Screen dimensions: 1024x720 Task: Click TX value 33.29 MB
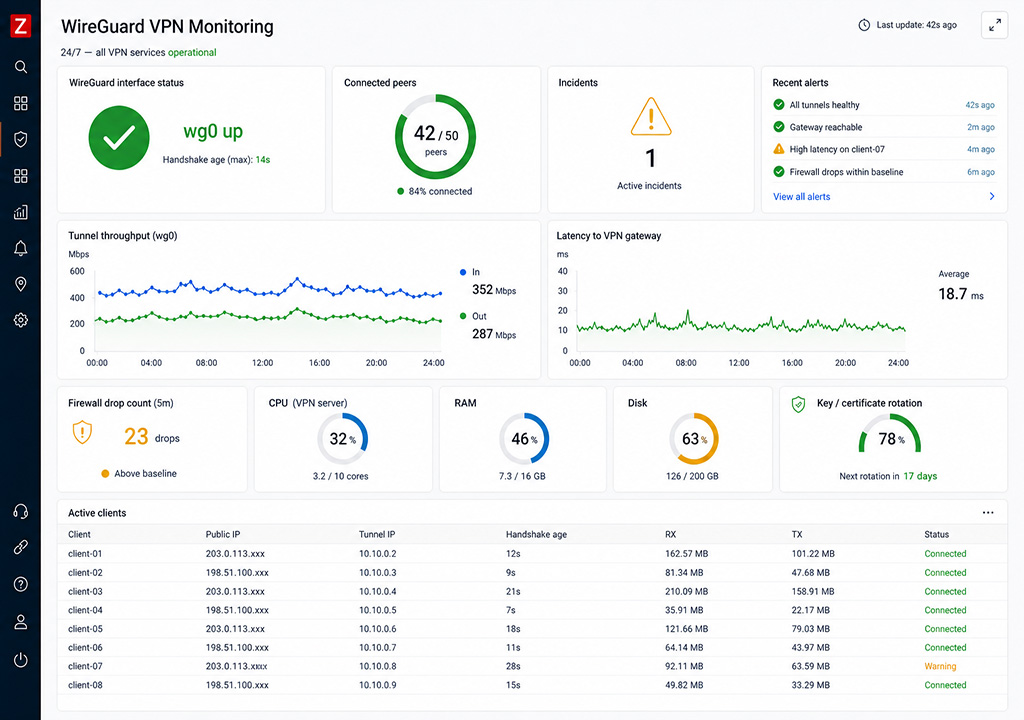[x=810, y=685]
